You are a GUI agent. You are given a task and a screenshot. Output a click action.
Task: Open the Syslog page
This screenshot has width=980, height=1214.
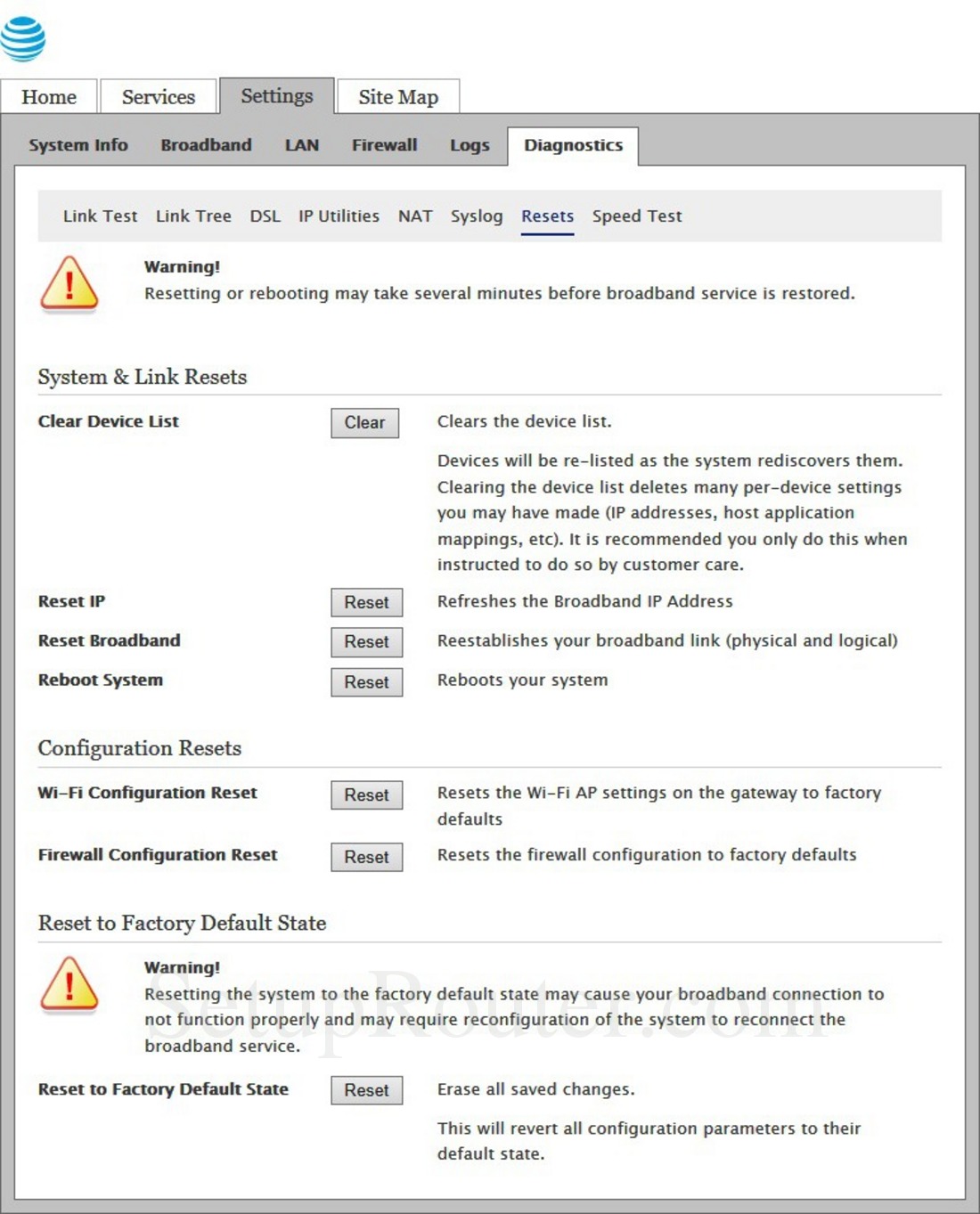click(477, 216)
